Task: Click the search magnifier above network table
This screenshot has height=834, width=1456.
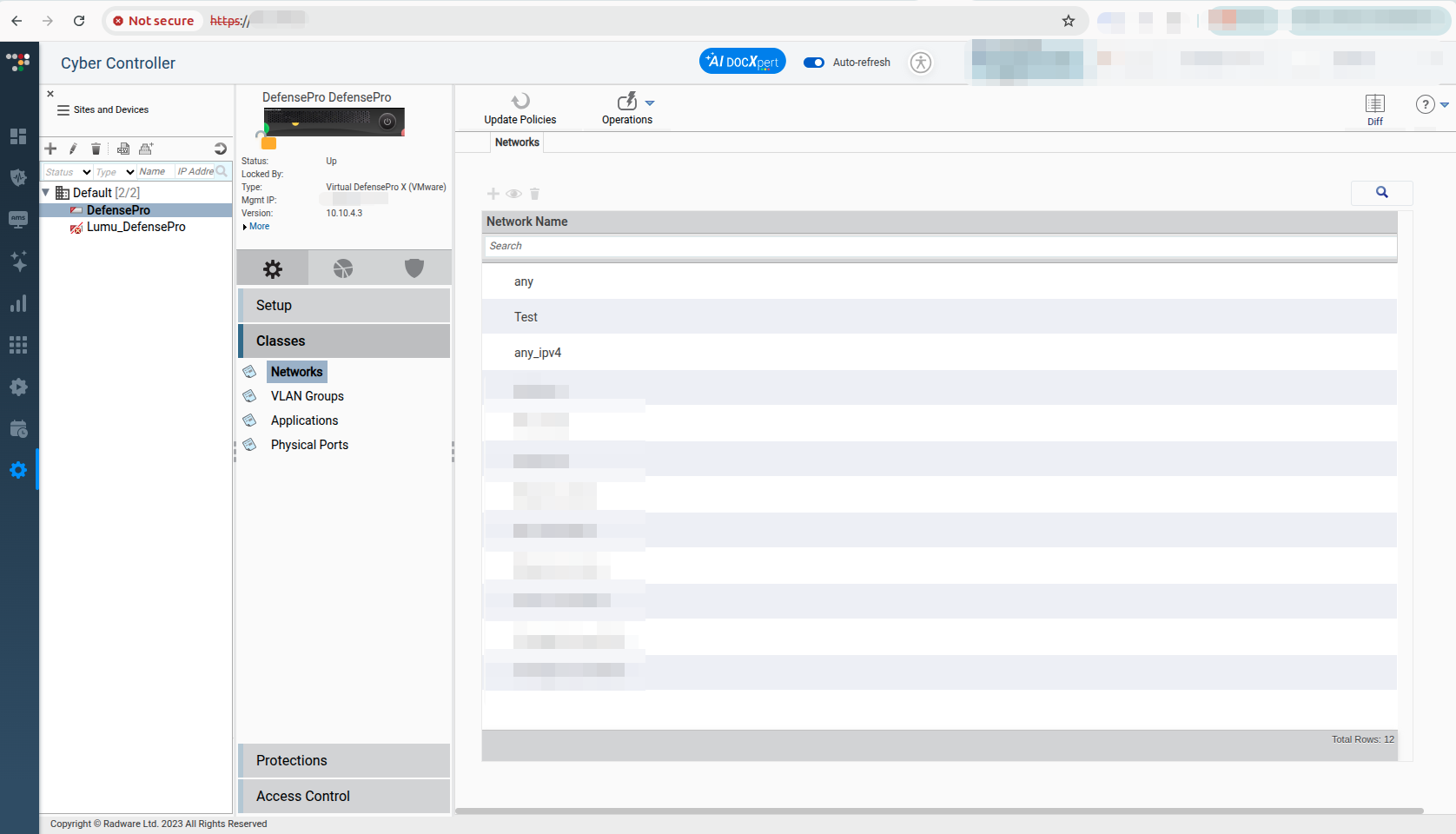Action: click(x=1381, y=193)
